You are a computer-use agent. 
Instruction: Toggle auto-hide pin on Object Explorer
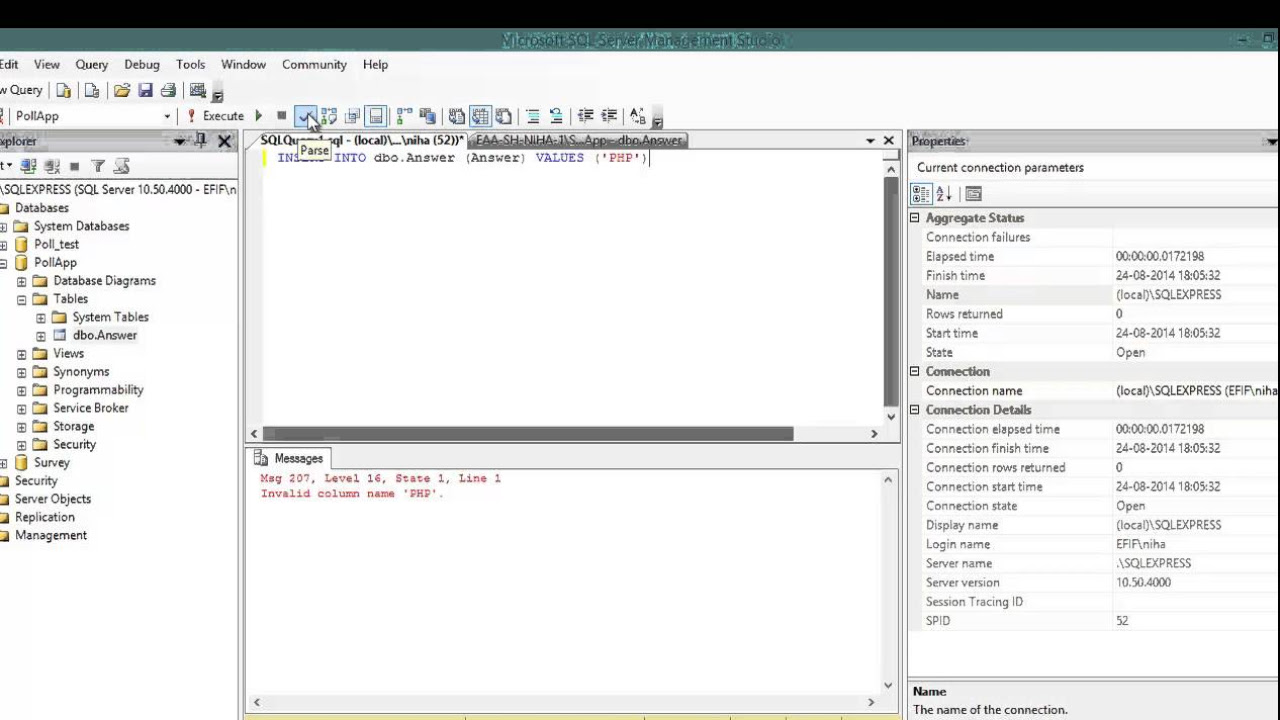coord(200,141)
